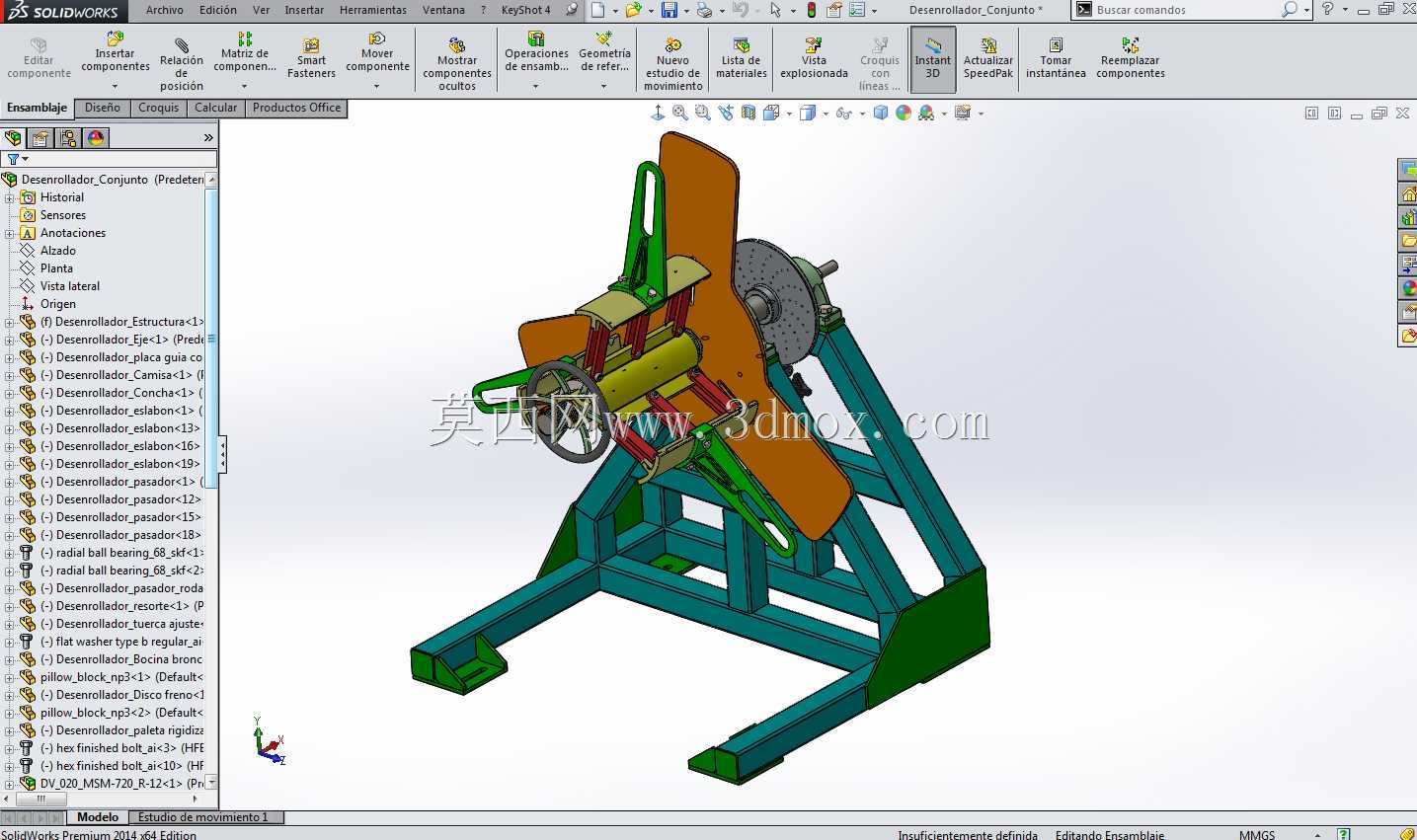Open the Help question mark icon
Screen dimensions: 1417x840
(1328, 10)
